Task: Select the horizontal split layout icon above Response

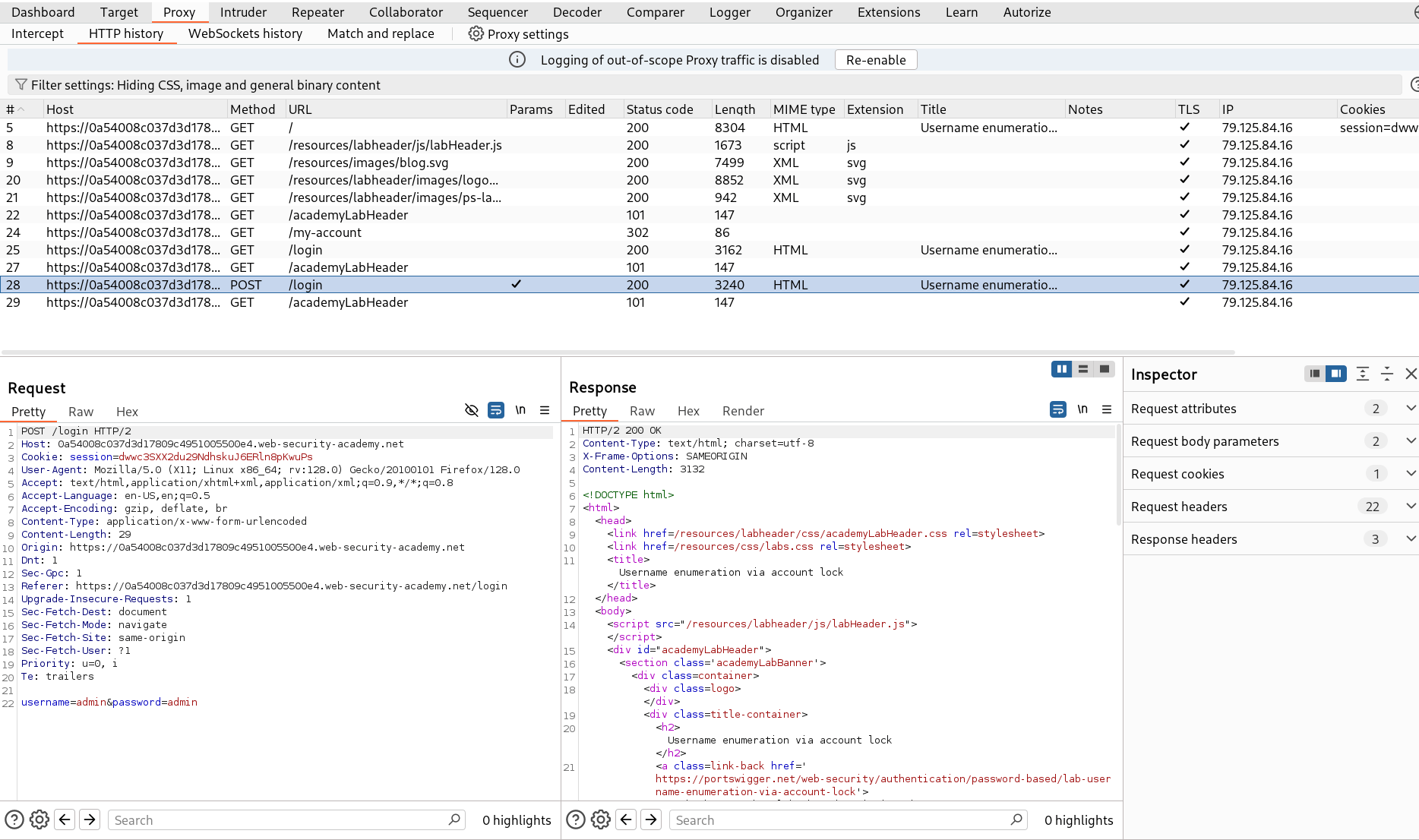Action: tap(1082, 369)
